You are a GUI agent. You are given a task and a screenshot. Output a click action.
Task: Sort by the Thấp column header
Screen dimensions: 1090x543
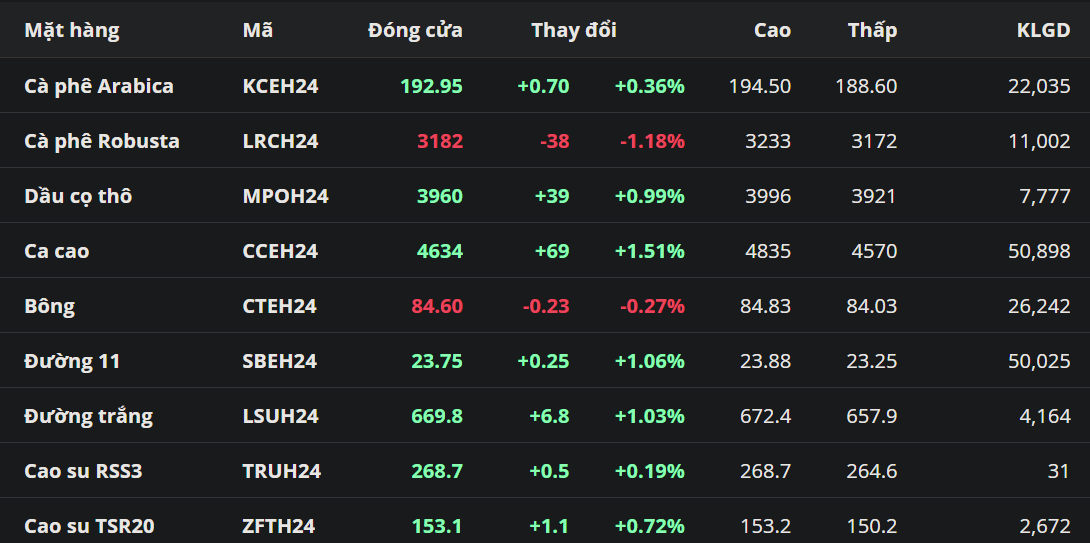click(872, 30)
